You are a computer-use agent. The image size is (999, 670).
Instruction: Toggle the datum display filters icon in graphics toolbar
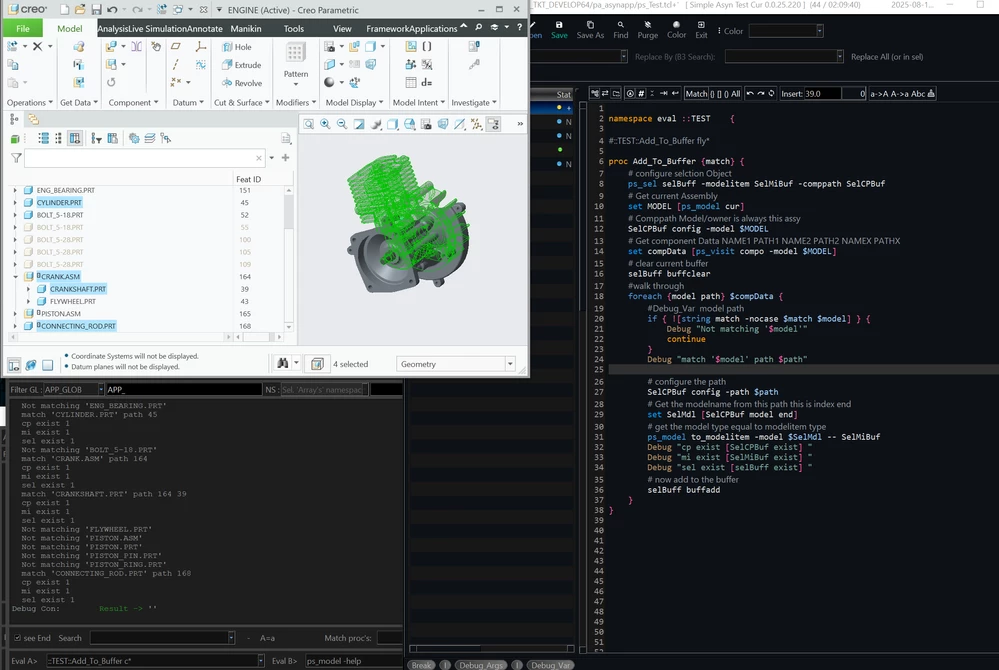476,124
